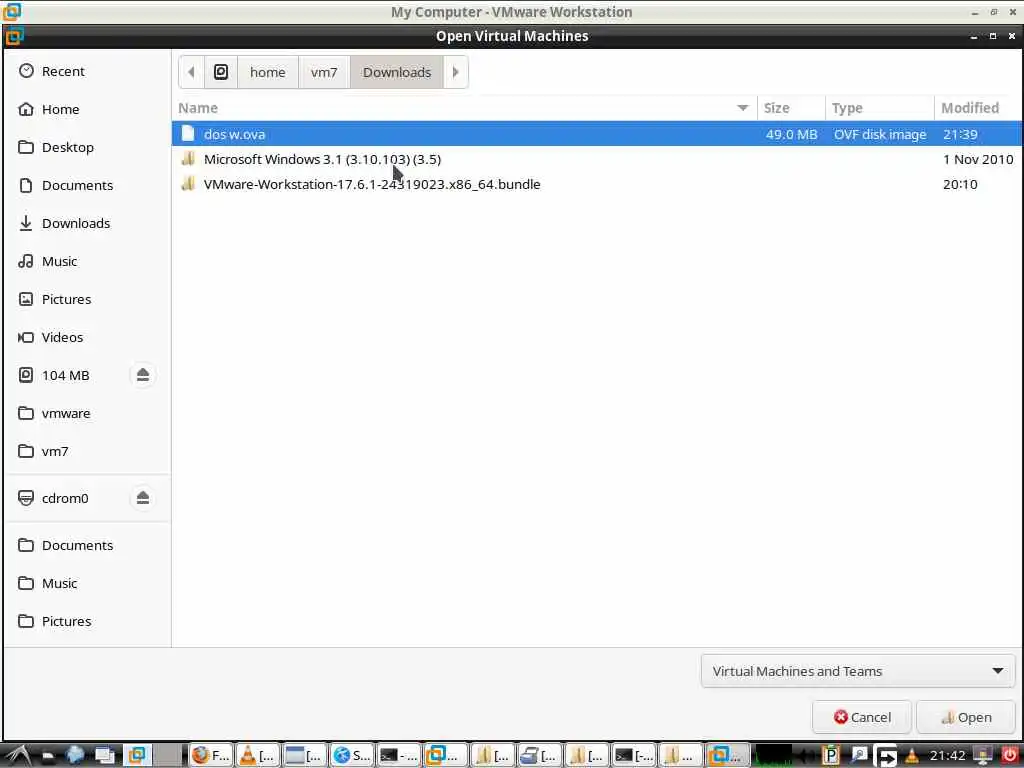The image size is (1024, 768).
Task: Open the application menu at taskbar left
Action: (x=18, y=756)
